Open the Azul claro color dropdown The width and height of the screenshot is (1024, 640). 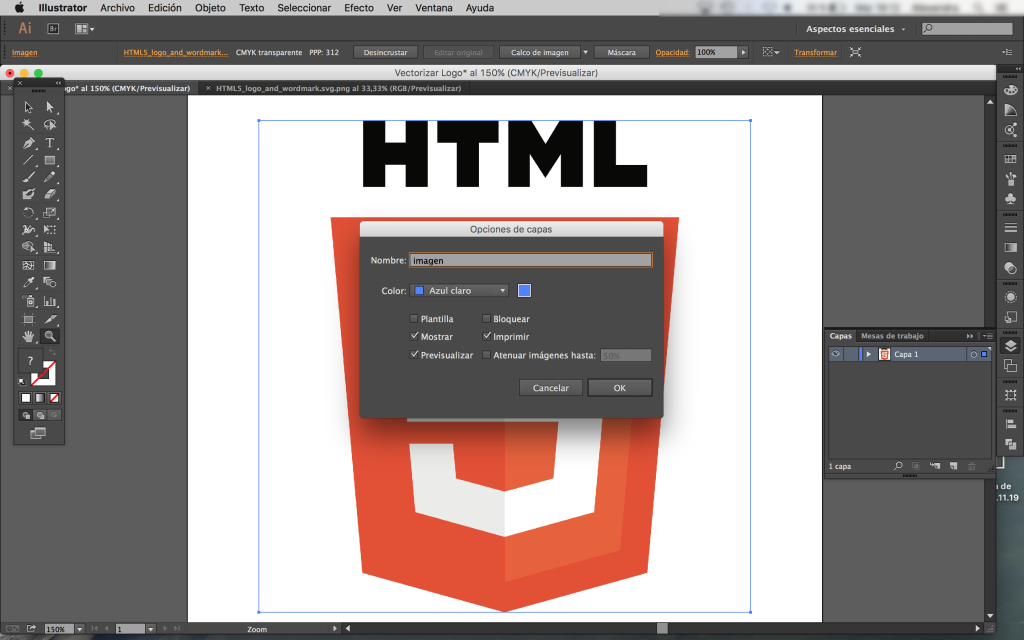(459, 291)
